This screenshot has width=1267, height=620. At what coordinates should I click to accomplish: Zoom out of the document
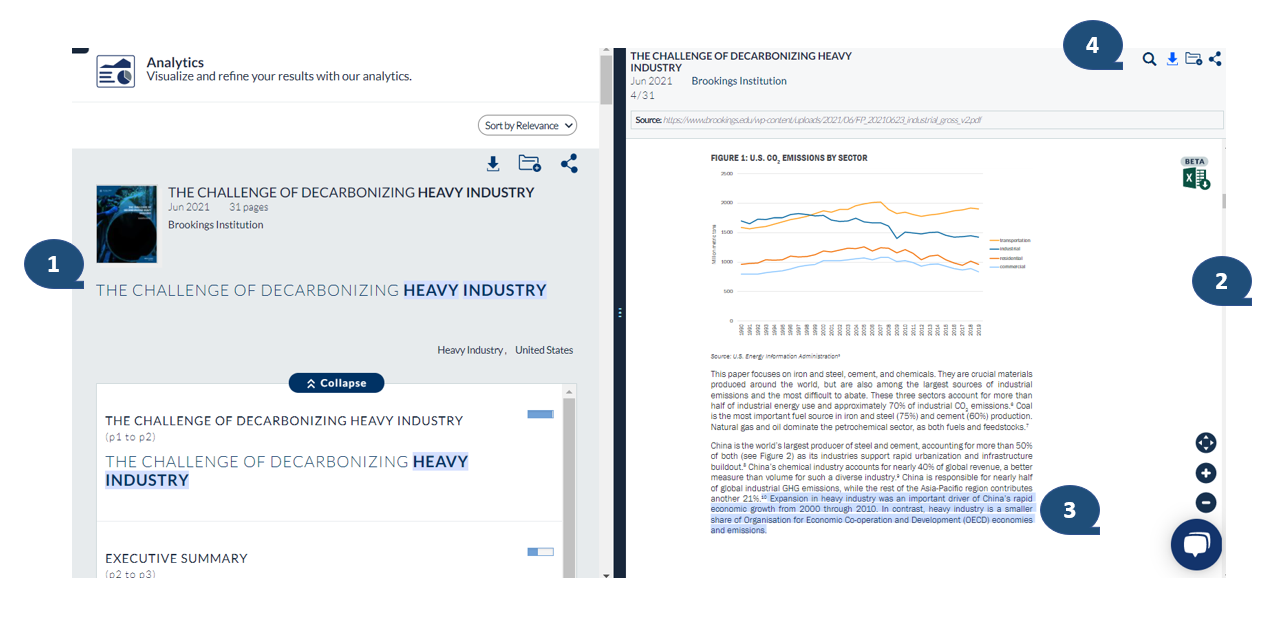1205,503
